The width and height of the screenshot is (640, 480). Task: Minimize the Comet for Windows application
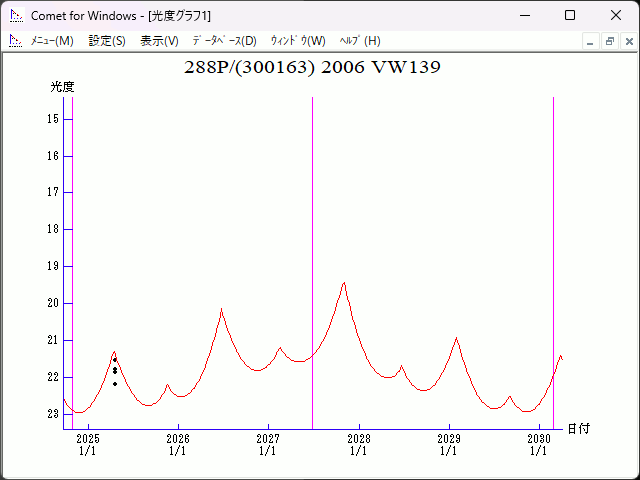click(x=524, y=15)
